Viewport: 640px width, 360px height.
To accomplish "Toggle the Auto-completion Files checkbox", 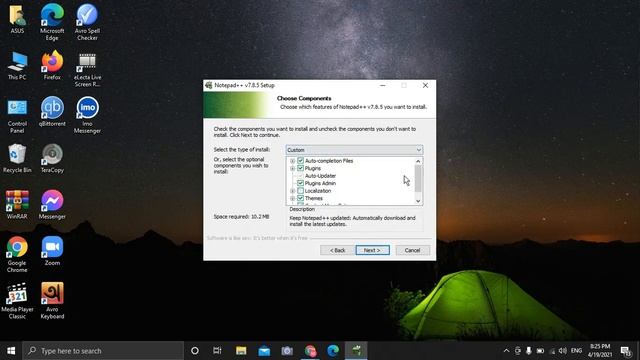I will coord(301,161).
